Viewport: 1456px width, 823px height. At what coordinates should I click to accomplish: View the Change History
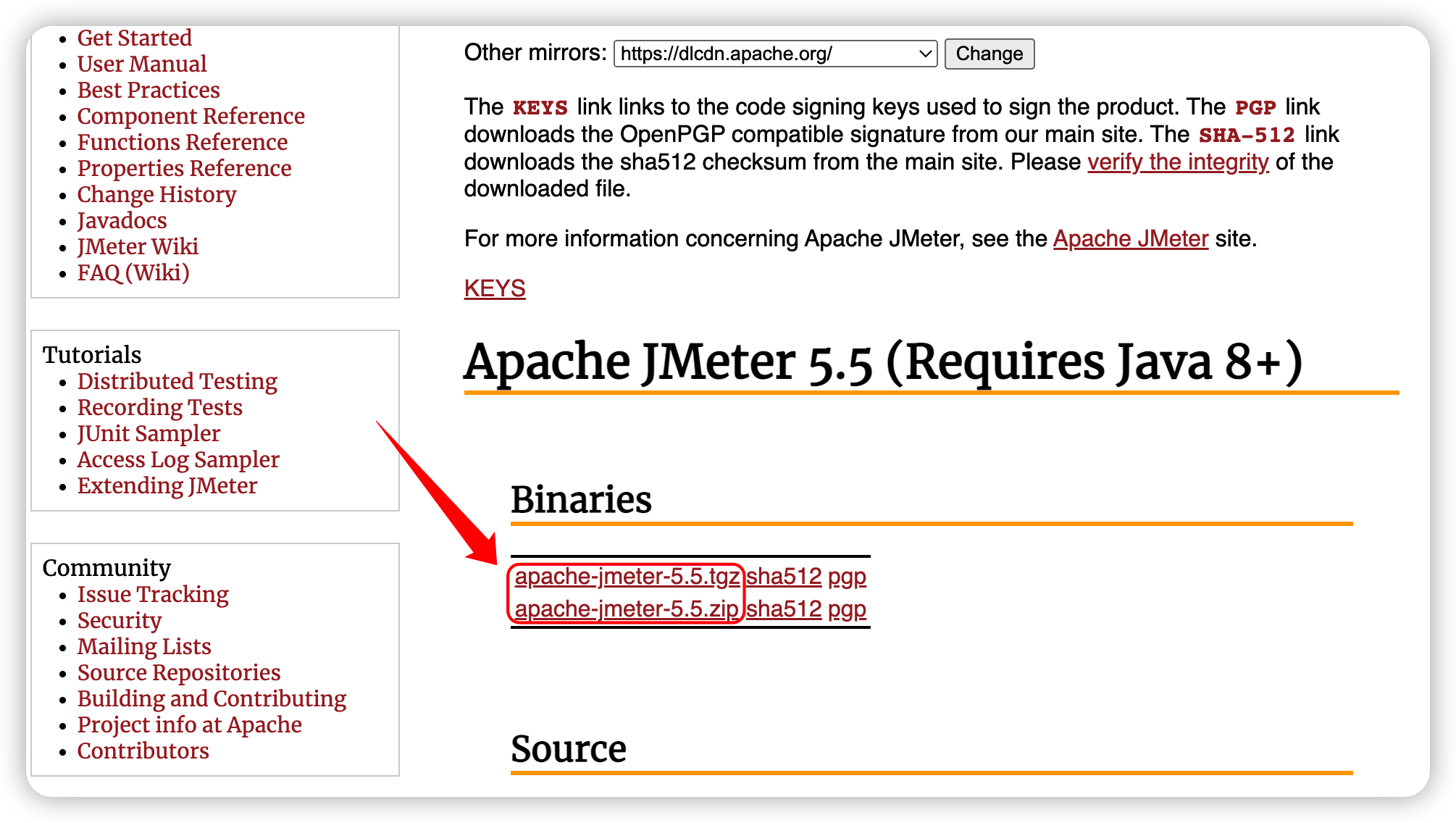pyautogui.click(x=156, y=194)
